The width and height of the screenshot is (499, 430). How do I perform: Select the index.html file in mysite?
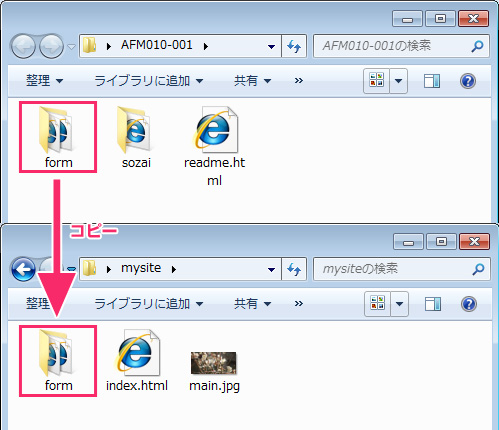pyautogui.click(x=137, y=360)
